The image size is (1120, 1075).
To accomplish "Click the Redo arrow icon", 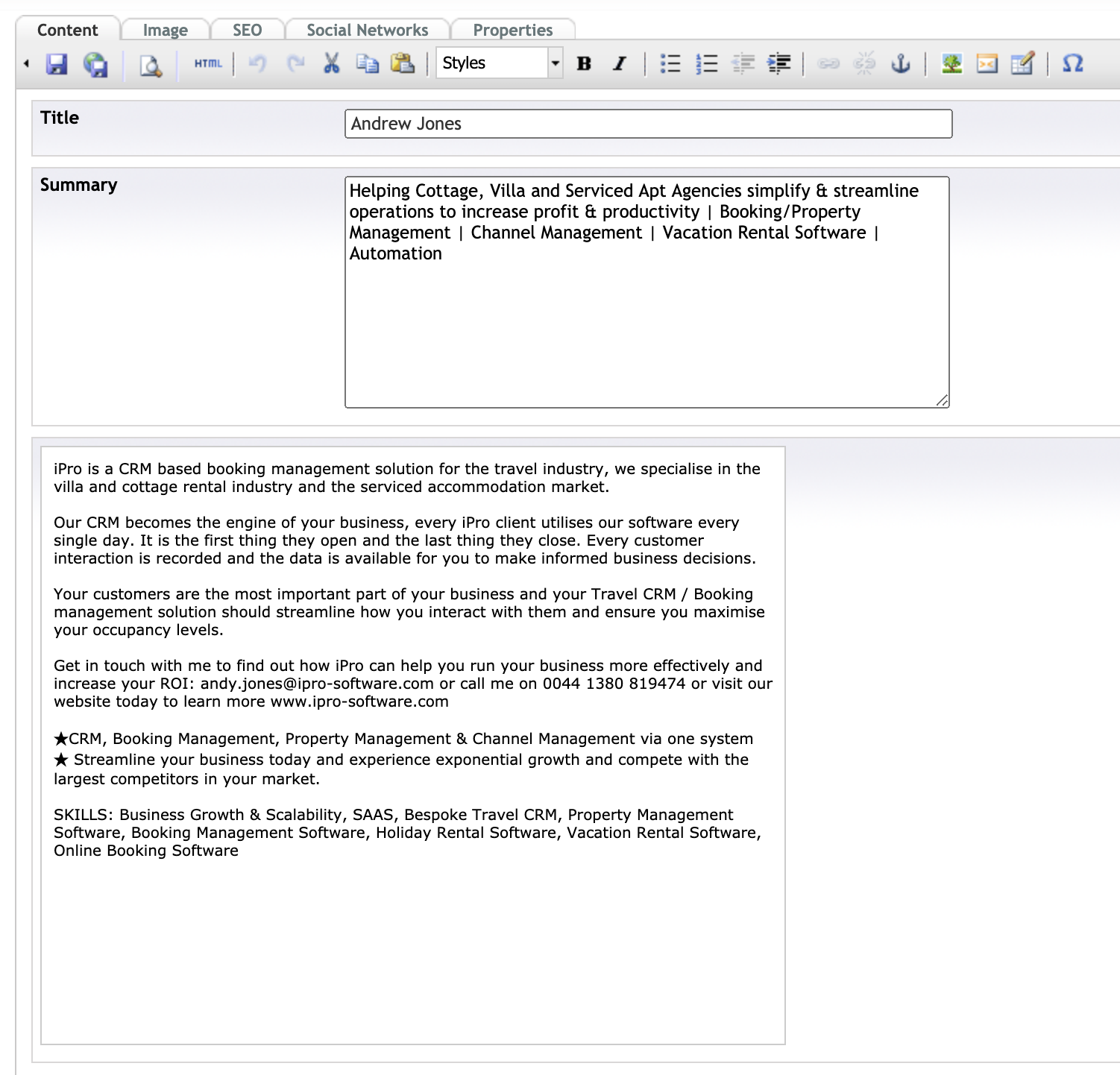I will 295,63.
